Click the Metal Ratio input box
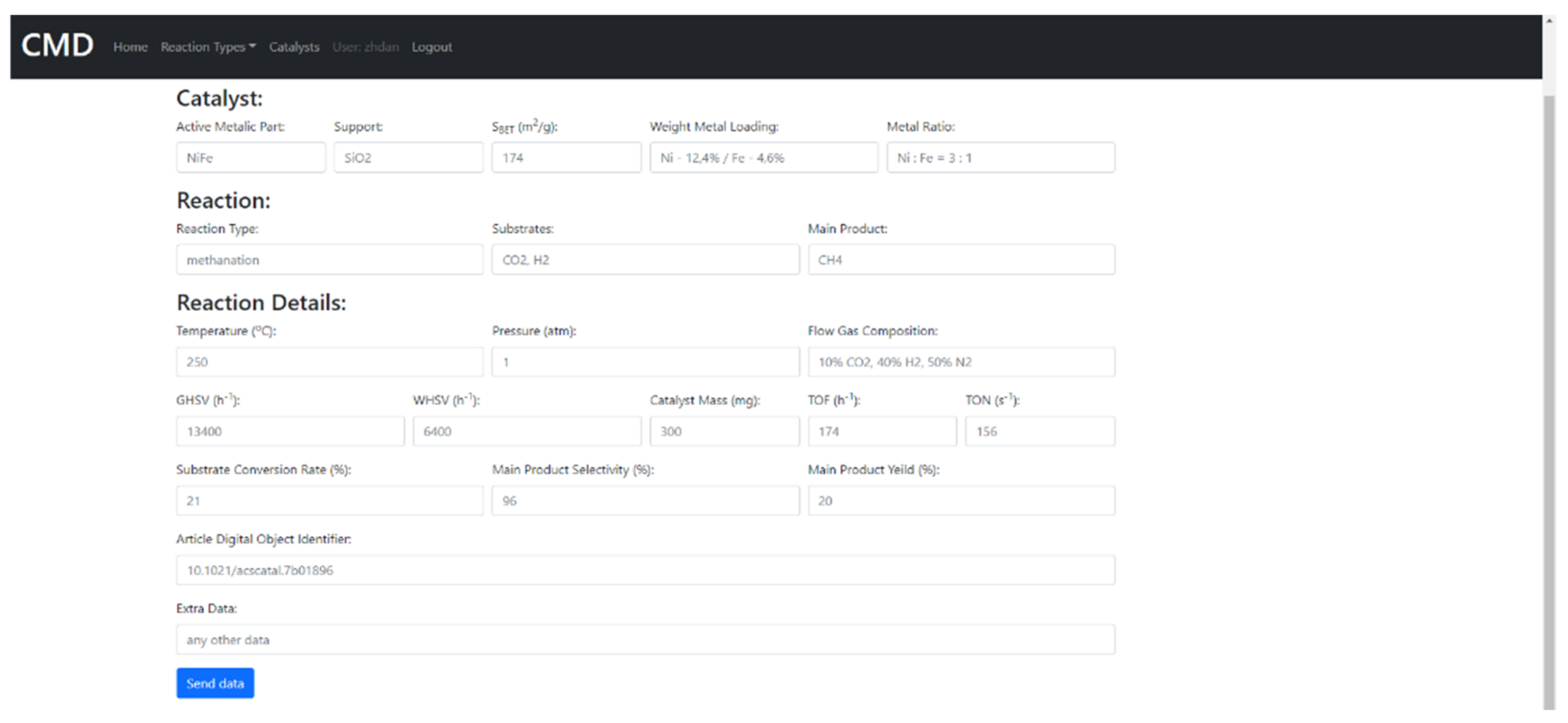This screenshot has width=1568, height=723. point(1000,158)
